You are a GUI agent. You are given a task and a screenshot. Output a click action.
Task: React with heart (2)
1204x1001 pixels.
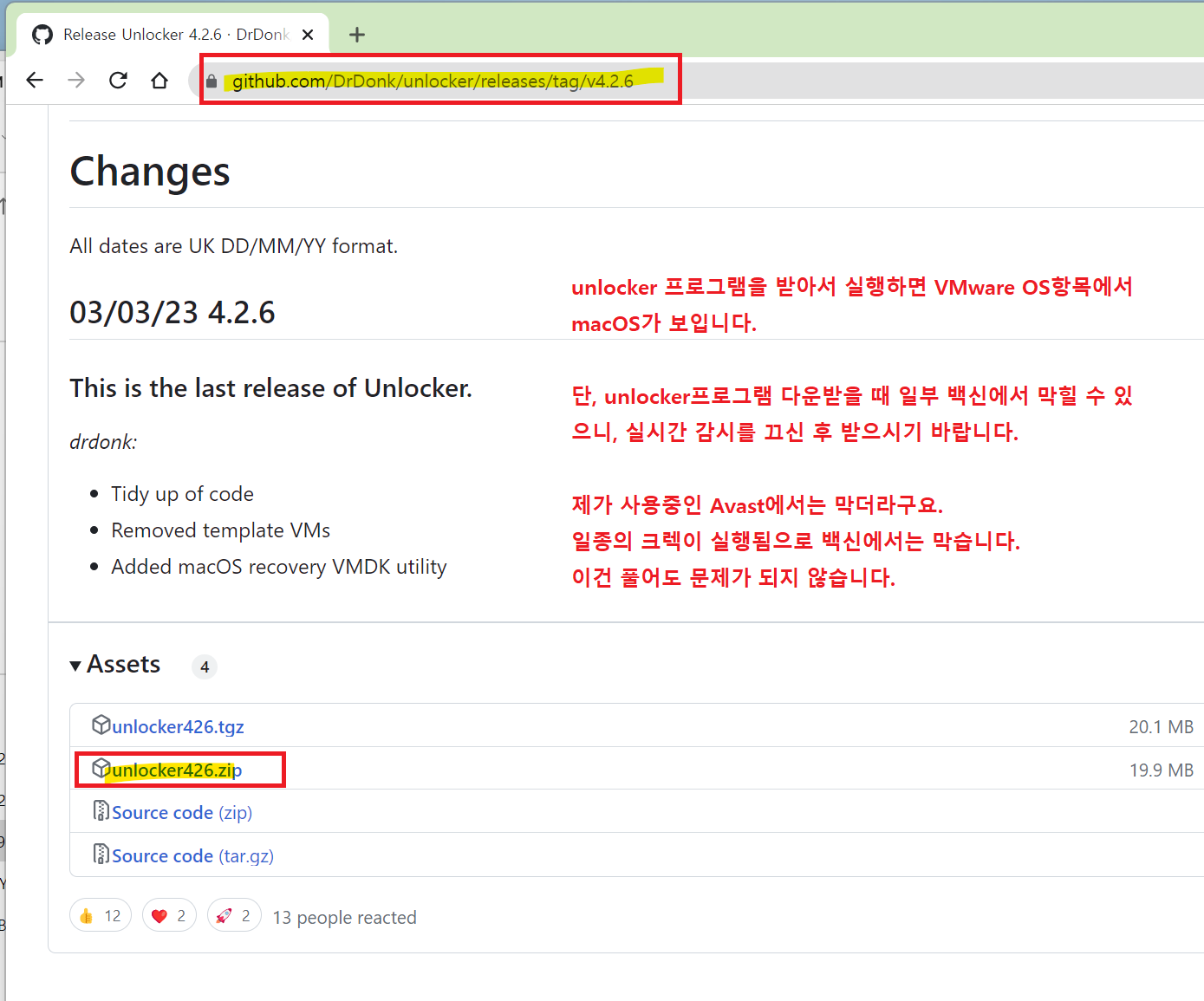click(x=169, y=915)
